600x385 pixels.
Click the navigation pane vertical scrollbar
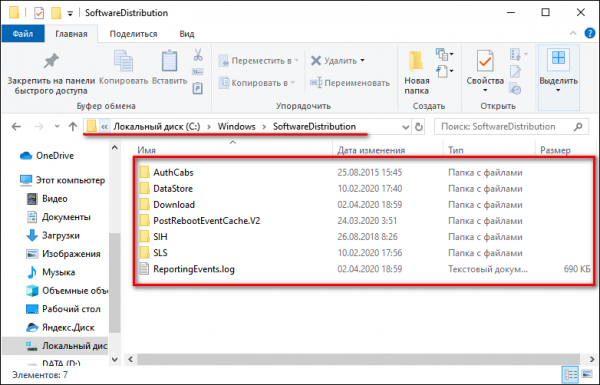114,283
